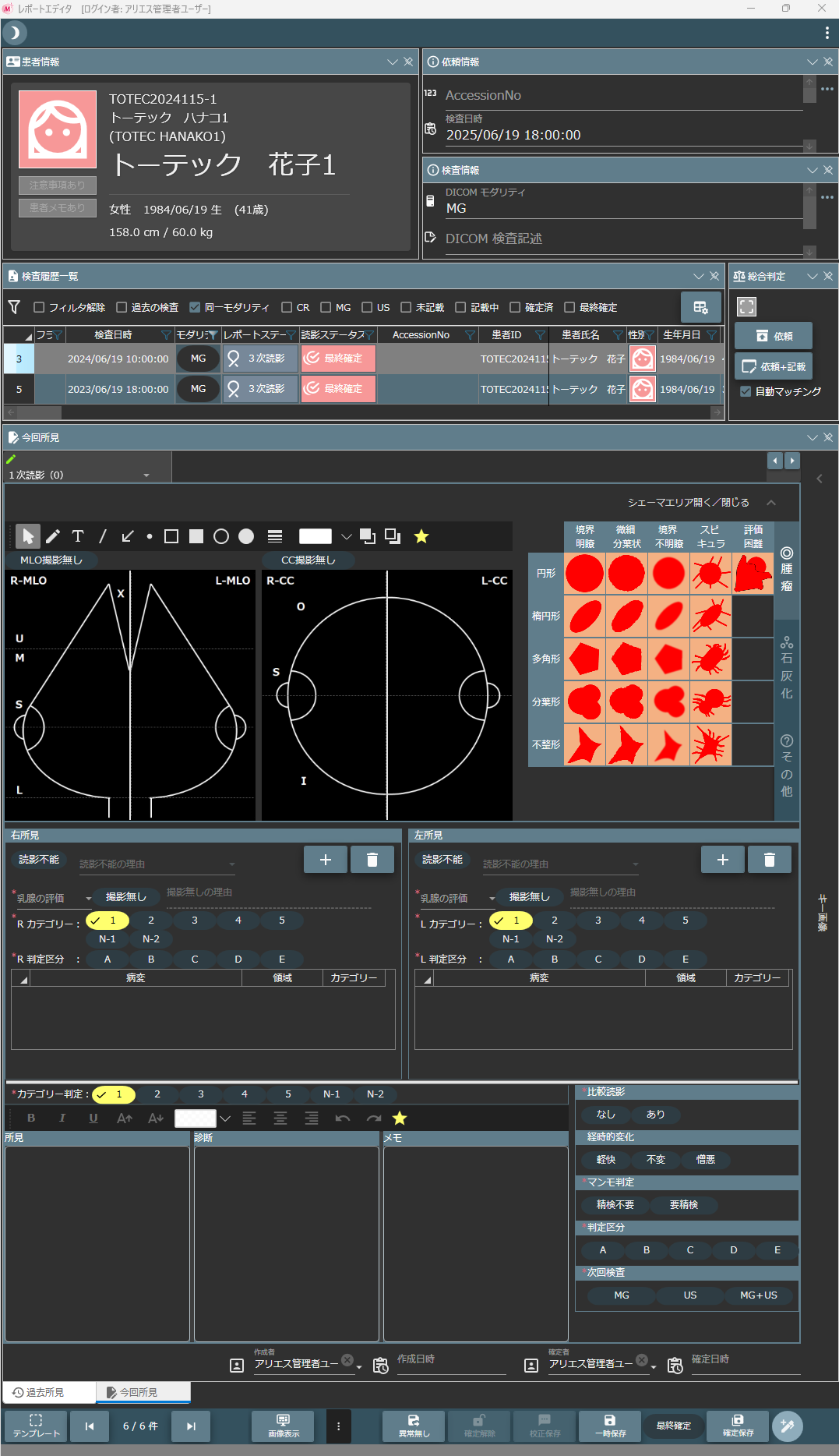839x1456 pixels.
Task: Uncheck the 同一モダリティ checkbox
Action: [195, 308]
